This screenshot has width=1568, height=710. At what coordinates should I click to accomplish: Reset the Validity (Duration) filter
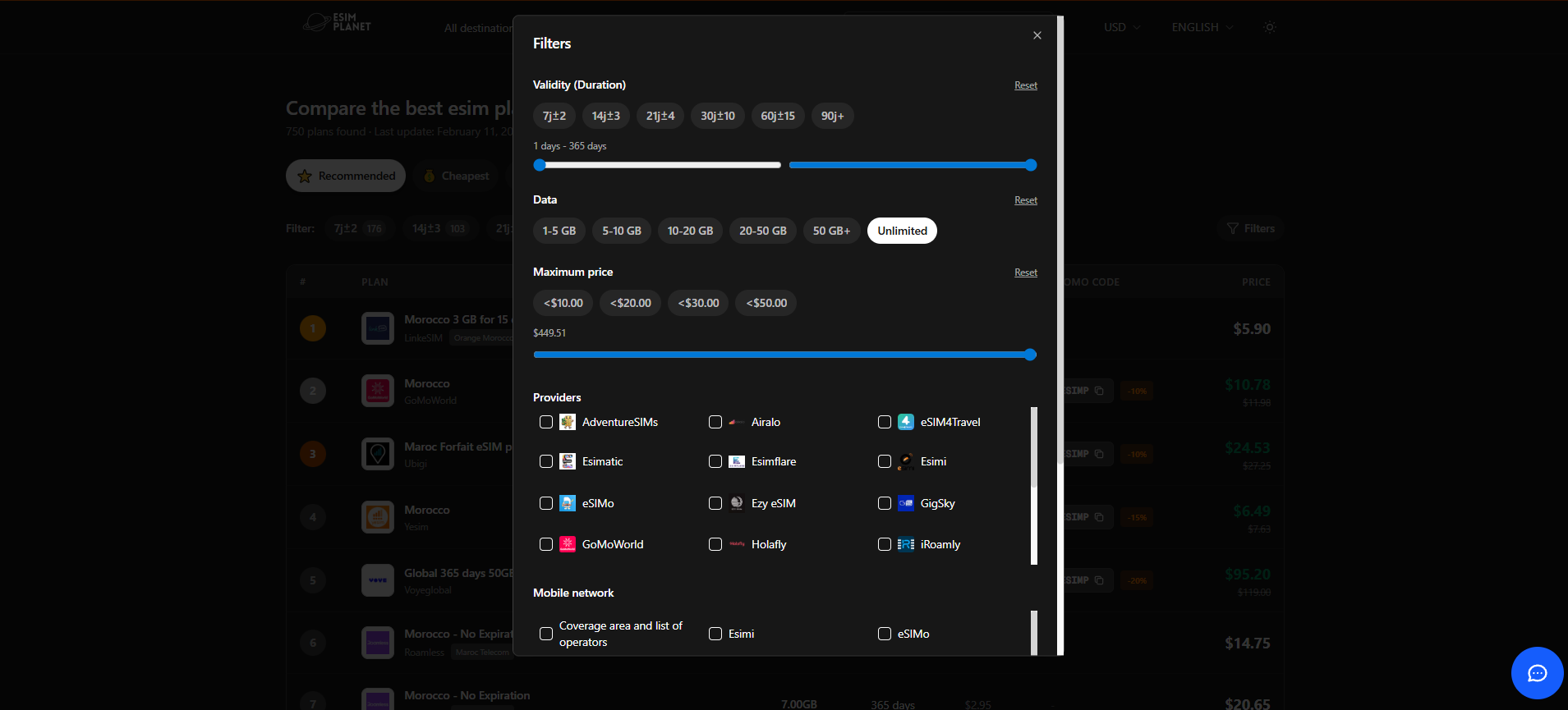1026,85
